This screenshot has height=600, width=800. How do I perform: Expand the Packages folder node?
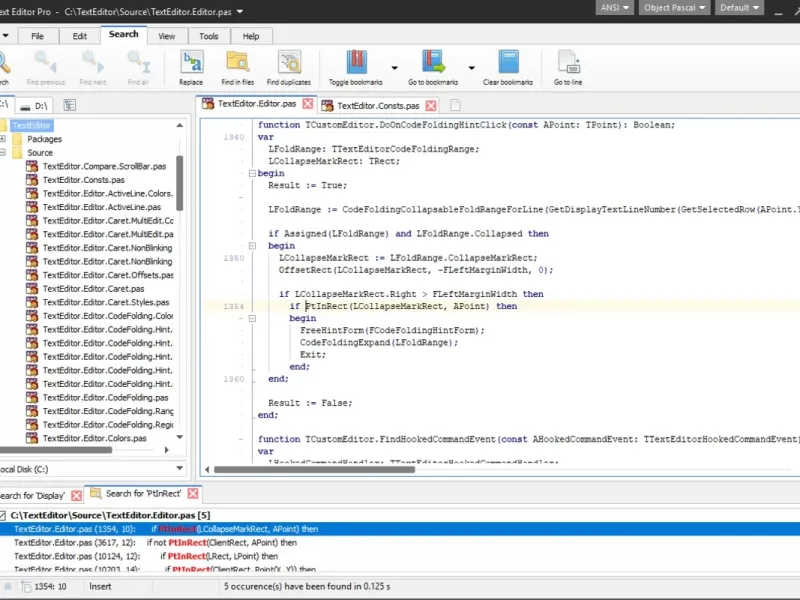point(3,139)
